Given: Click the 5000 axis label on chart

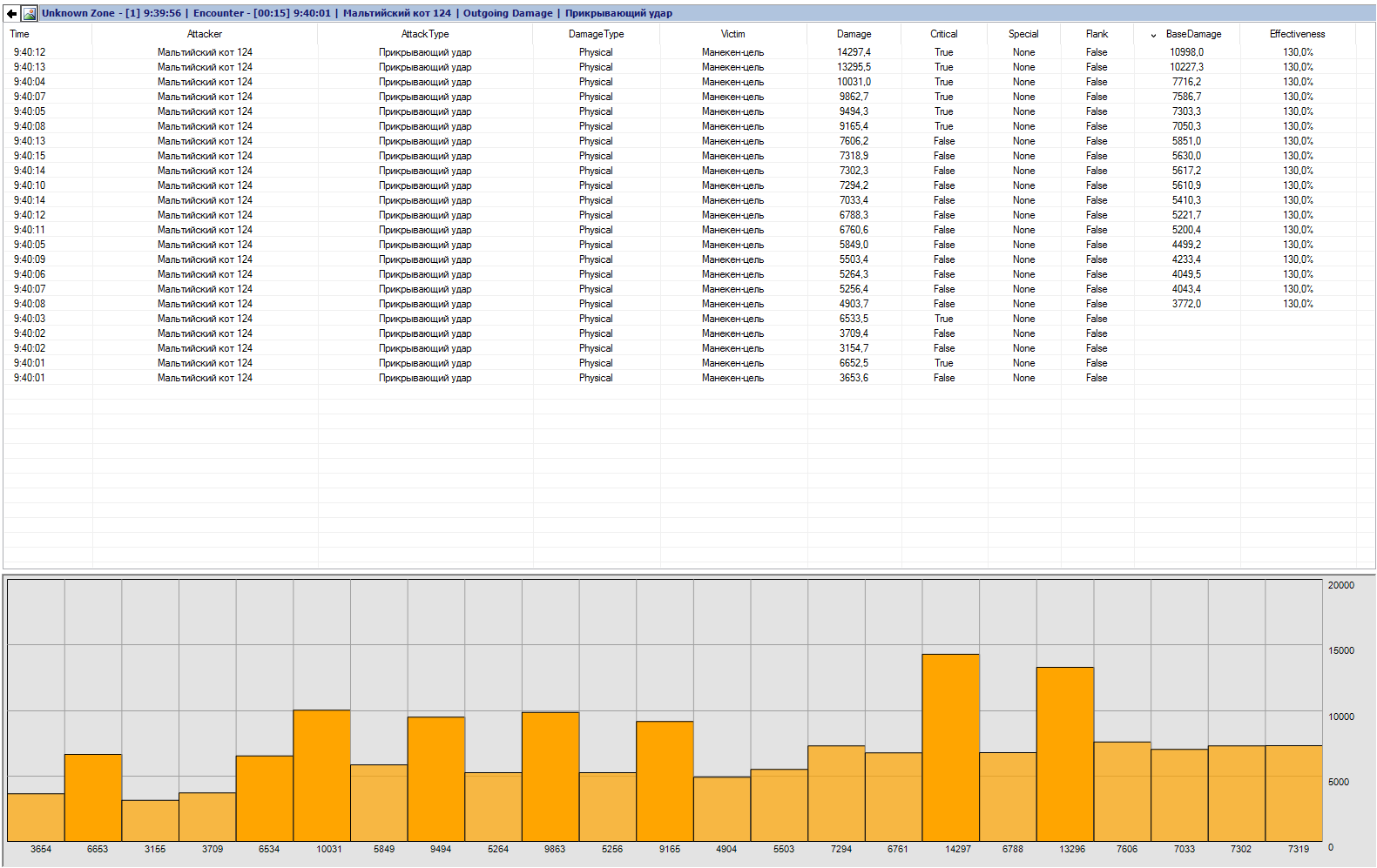Looking at the screenshot, I should (x=1339, y=782).
